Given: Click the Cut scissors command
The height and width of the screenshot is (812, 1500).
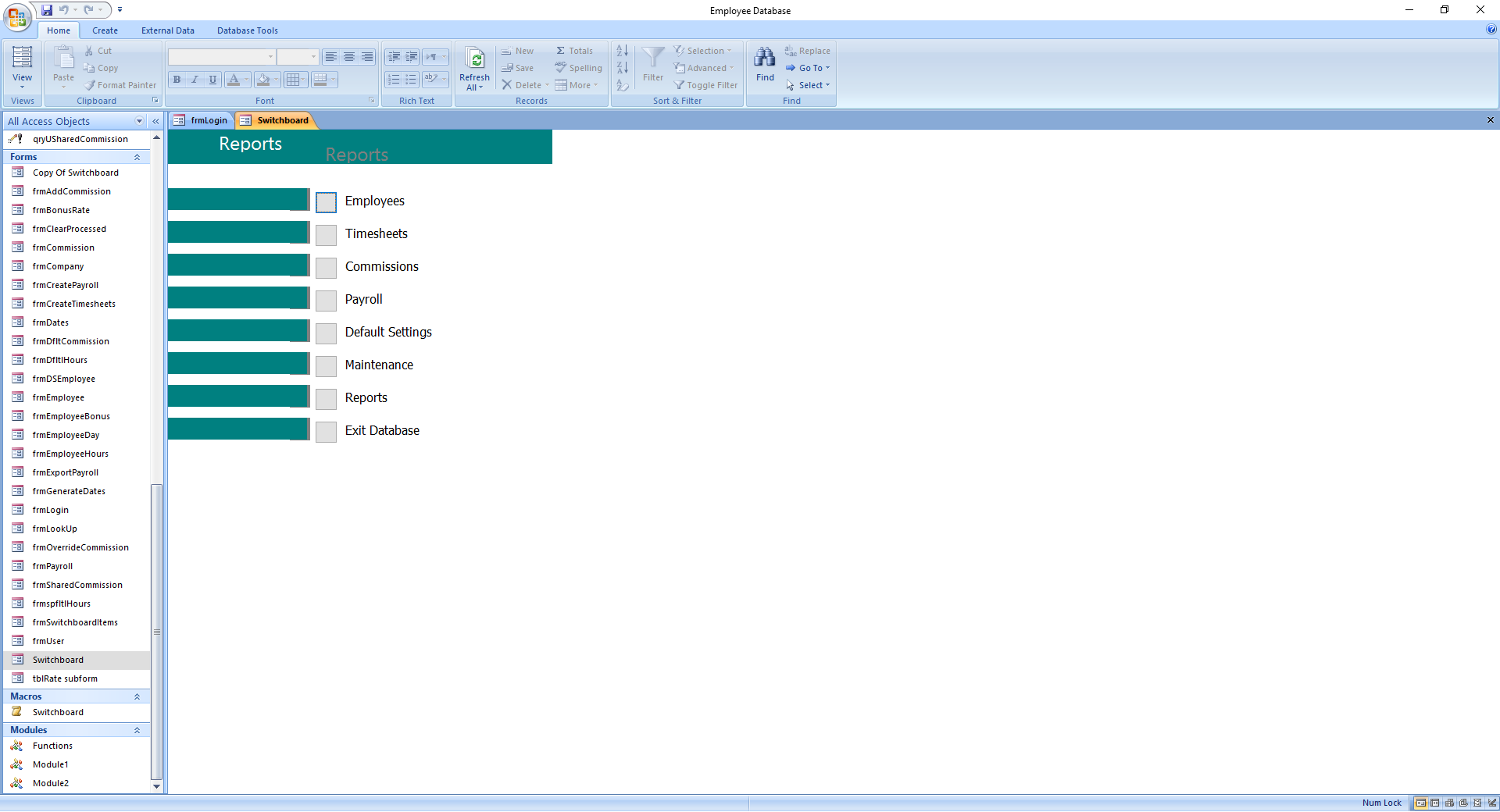Looking at the screenshot, I should point(98,51).
